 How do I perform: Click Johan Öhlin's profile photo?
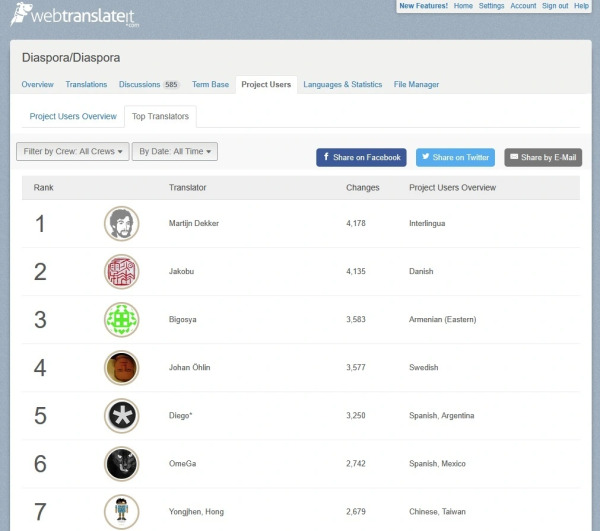[121, 367]
